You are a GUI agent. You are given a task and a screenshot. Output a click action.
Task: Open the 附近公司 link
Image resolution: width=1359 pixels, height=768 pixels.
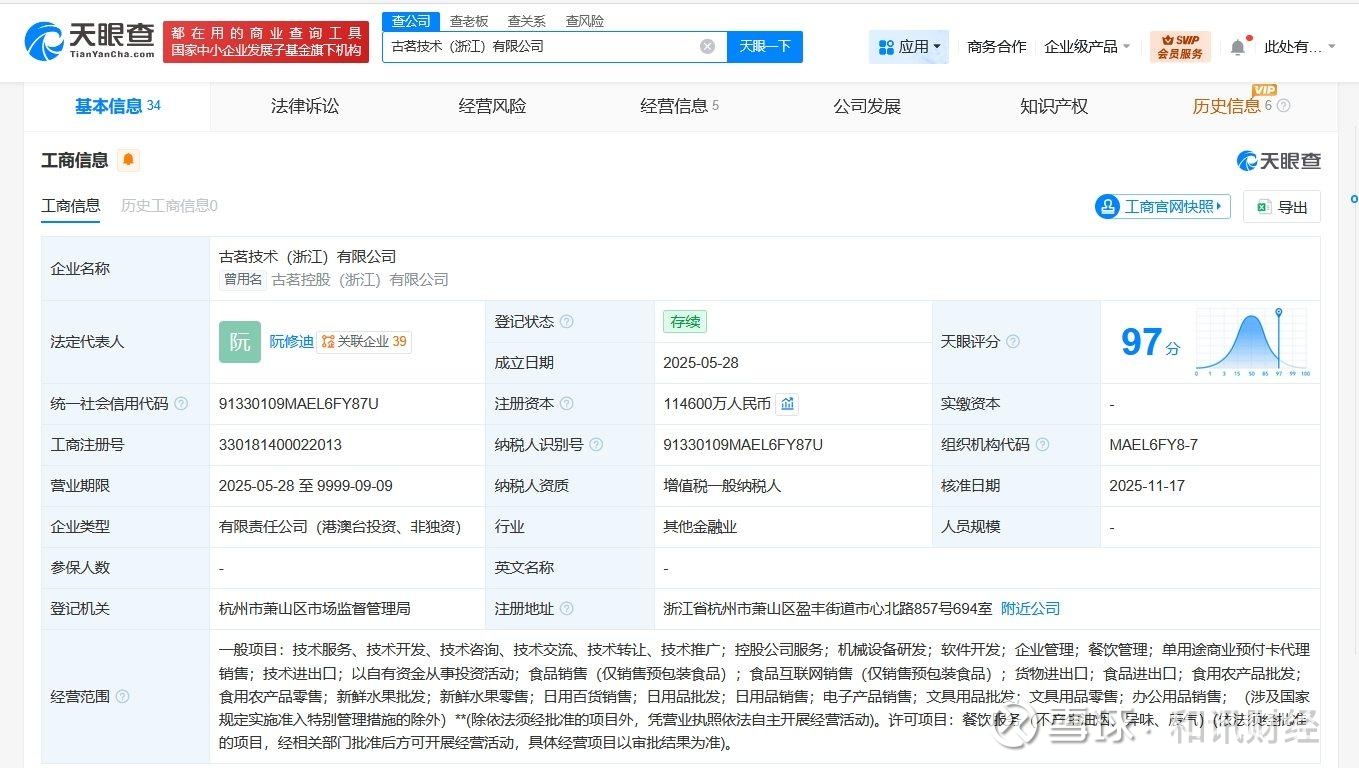point(1030,608)
